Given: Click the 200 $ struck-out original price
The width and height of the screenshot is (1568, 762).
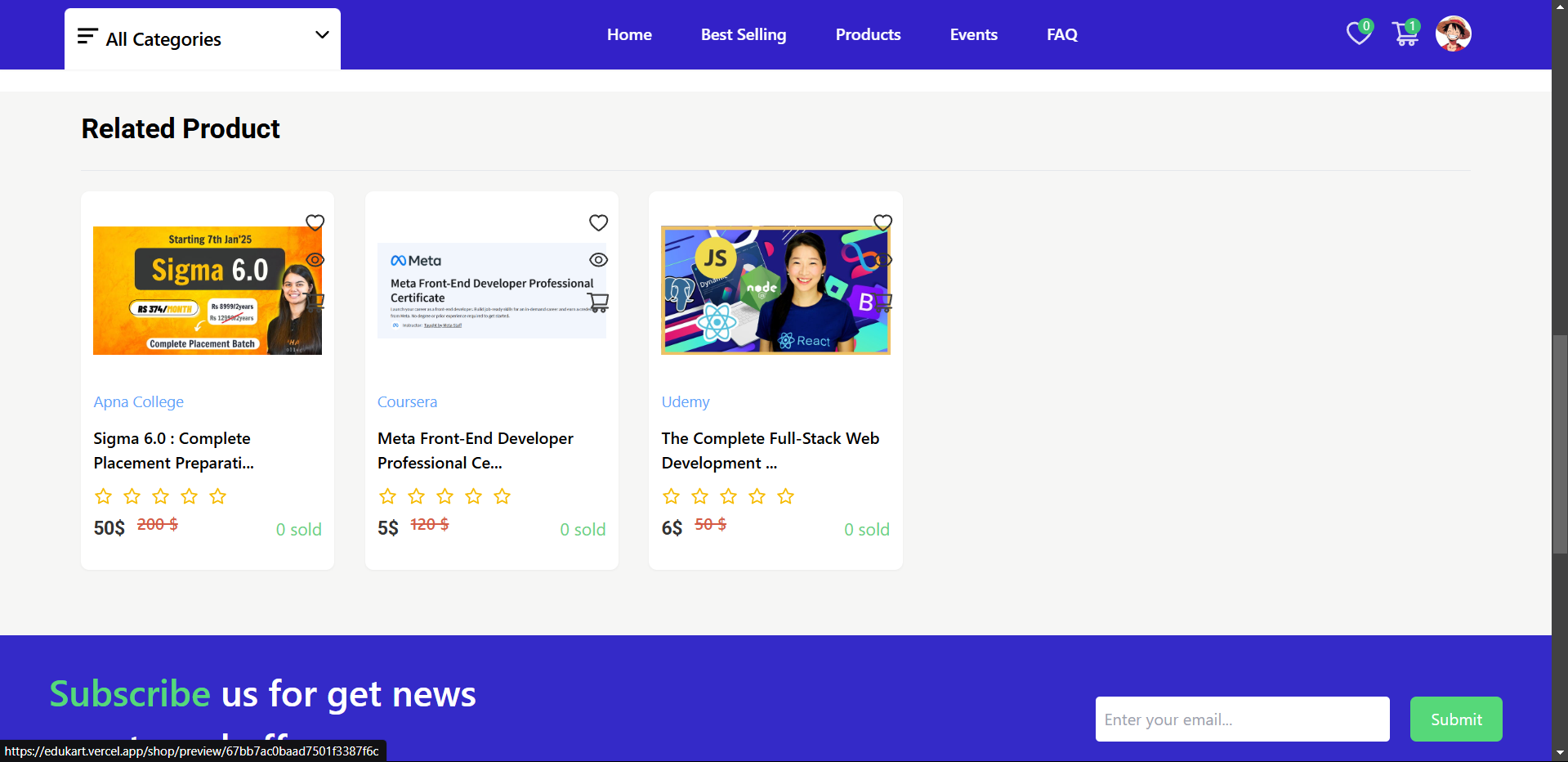Looking at the screenshot, I should (x=158, y=524).
